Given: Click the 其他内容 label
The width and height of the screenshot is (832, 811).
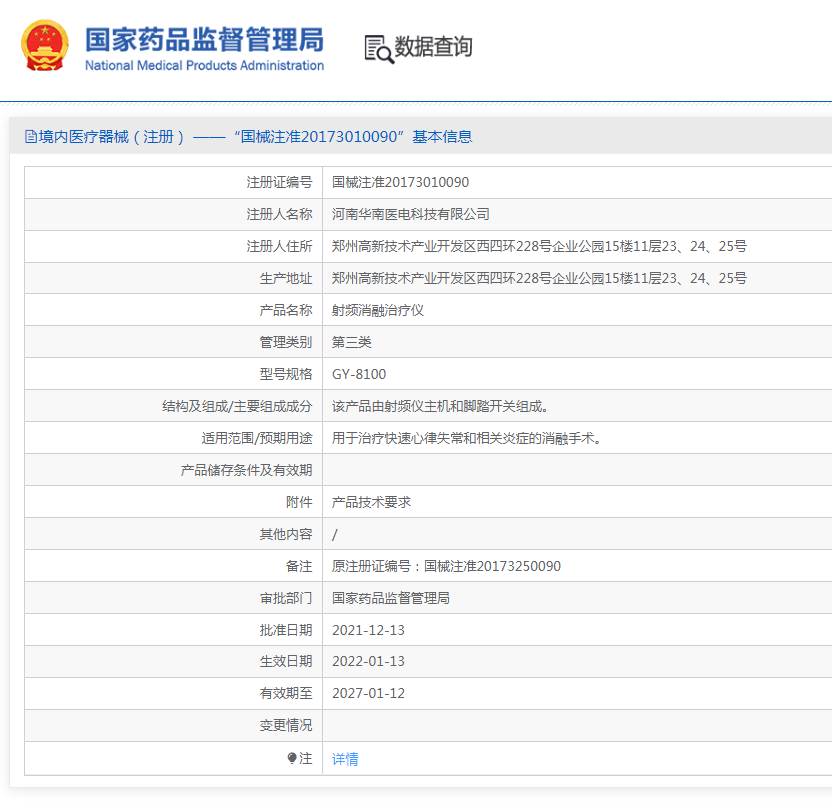Looking at the screenshot, I should 285,534.
